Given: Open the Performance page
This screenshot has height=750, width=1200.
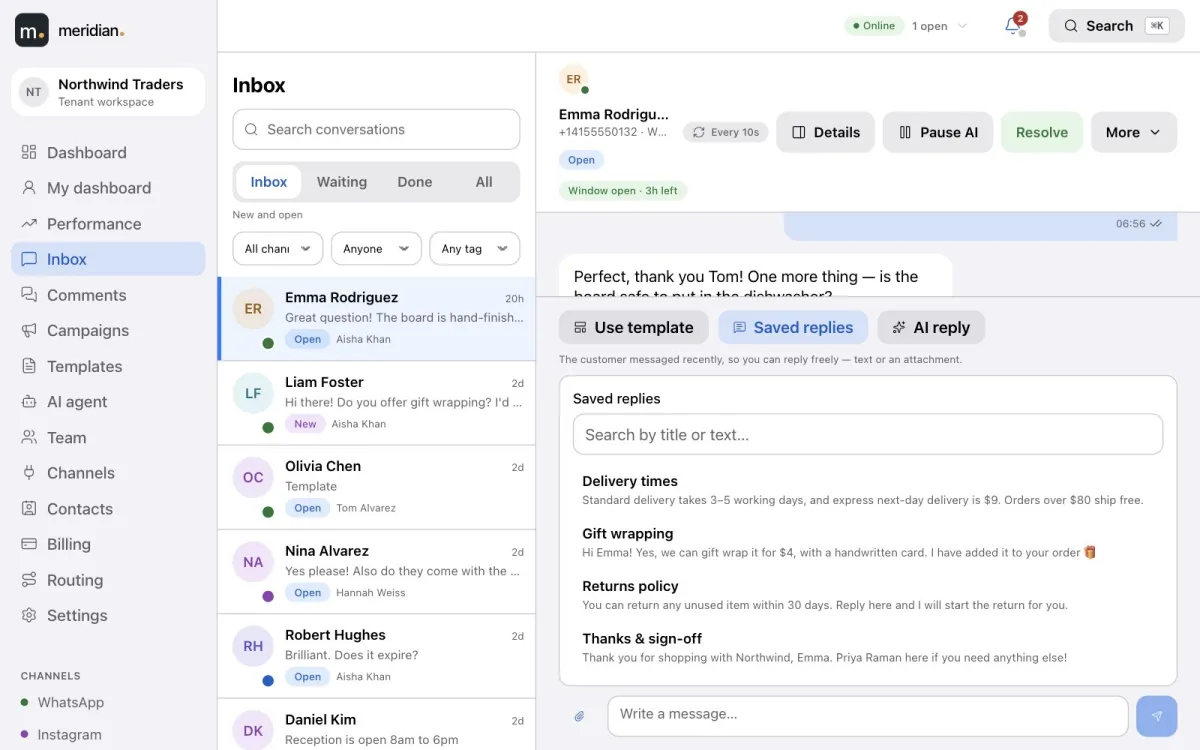Looking at the screenshot, I should click(x=108, y=224).
